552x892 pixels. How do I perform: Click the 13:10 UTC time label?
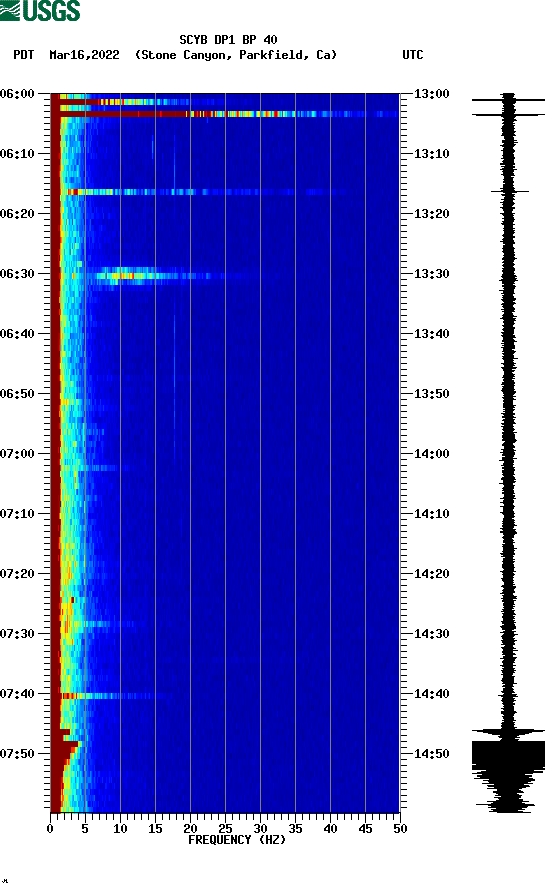pos(431,154)
